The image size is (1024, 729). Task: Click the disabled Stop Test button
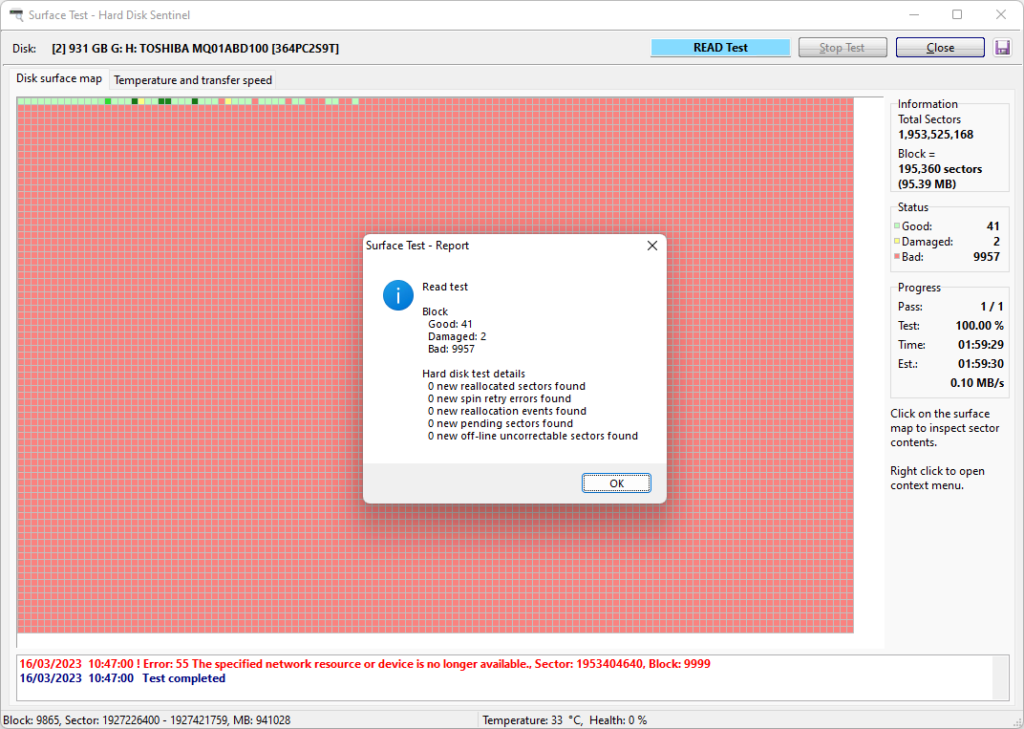(x=842, y=48)
